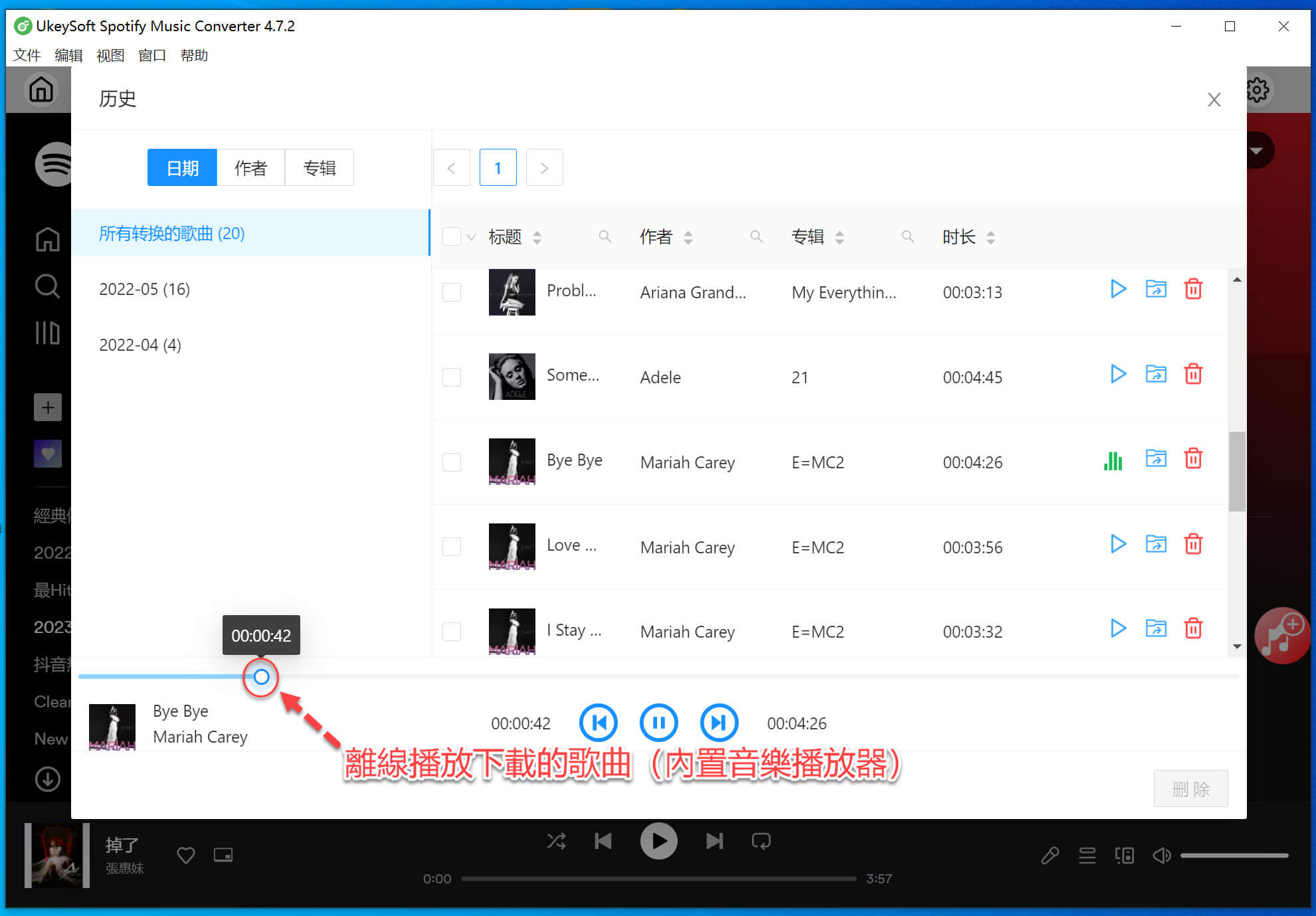The image size is (1316, 916).
Task: Tick checkbox for Bye Bye row
Action: (x=452, y=462)
